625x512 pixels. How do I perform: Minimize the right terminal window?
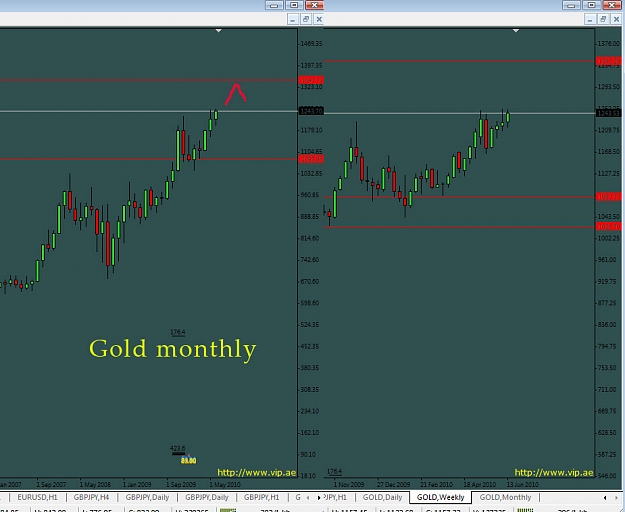[571, 5]
